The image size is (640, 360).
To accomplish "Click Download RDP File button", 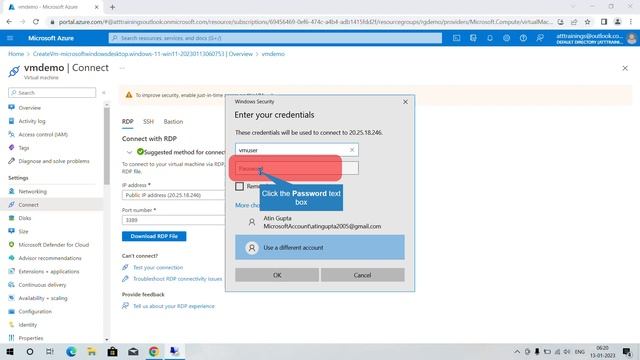I will [154, 236].
